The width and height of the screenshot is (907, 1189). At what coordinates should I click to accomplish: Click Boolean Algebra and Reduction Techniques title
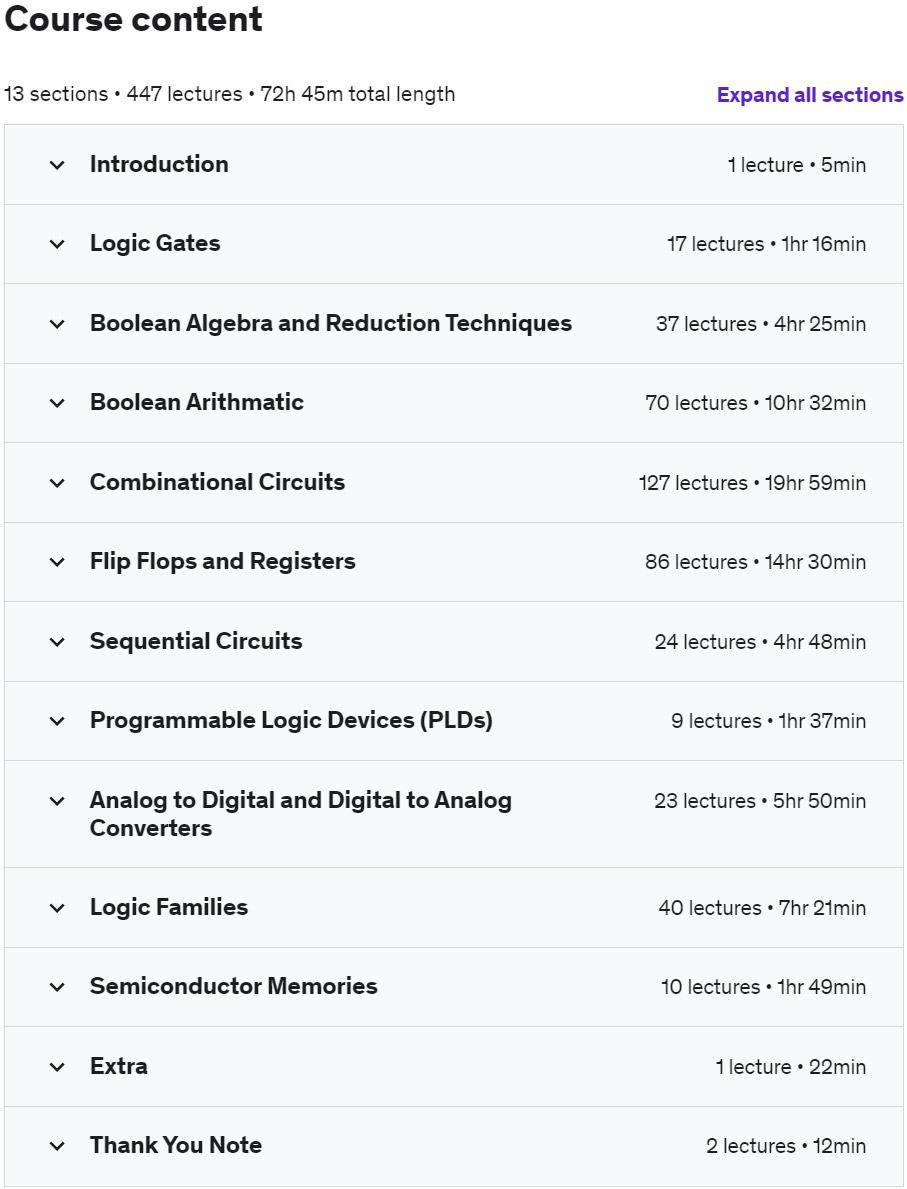pyautogui.click(x=330, y=323)
